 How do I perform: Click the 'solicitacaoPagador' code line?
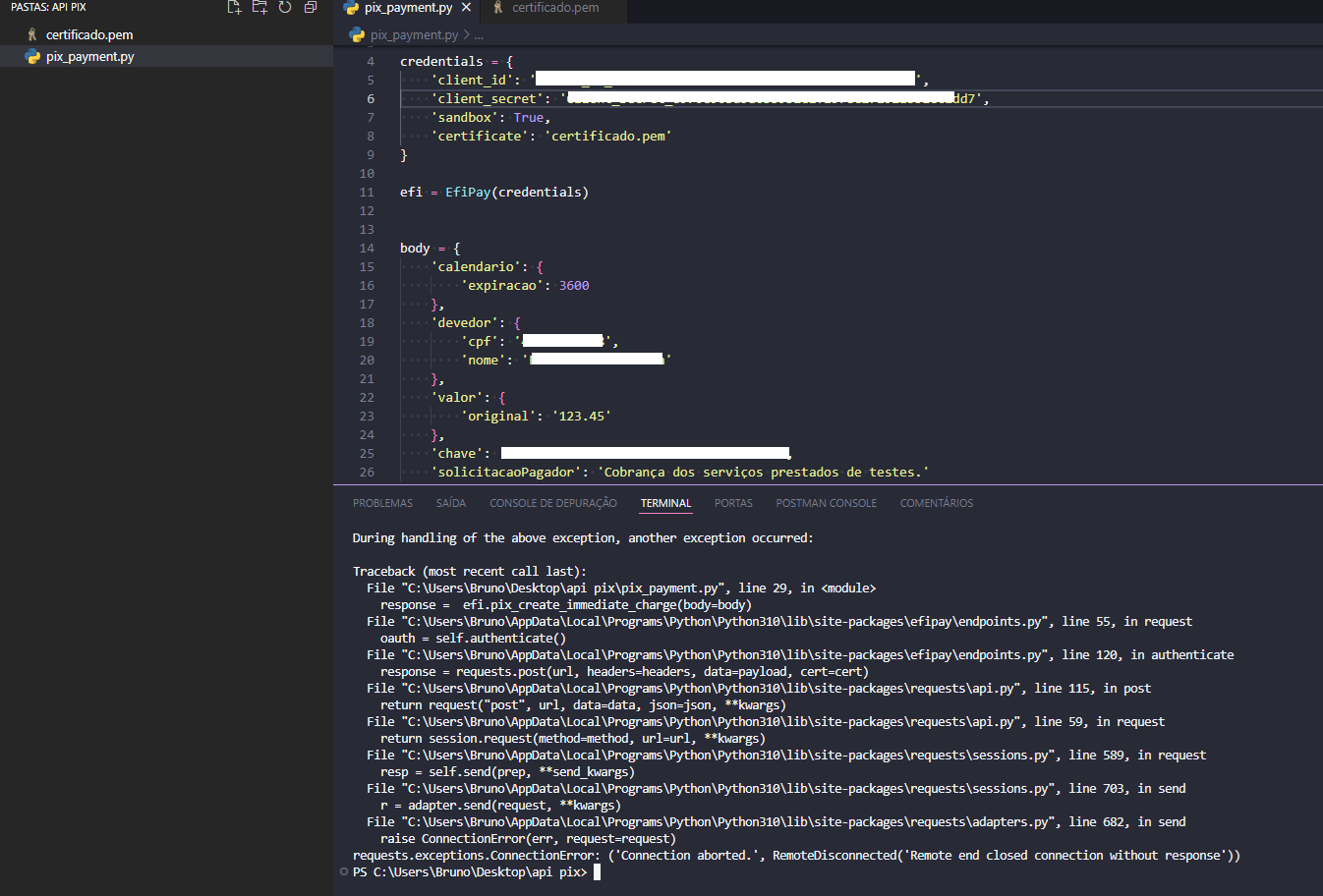(x=680, y=472)
